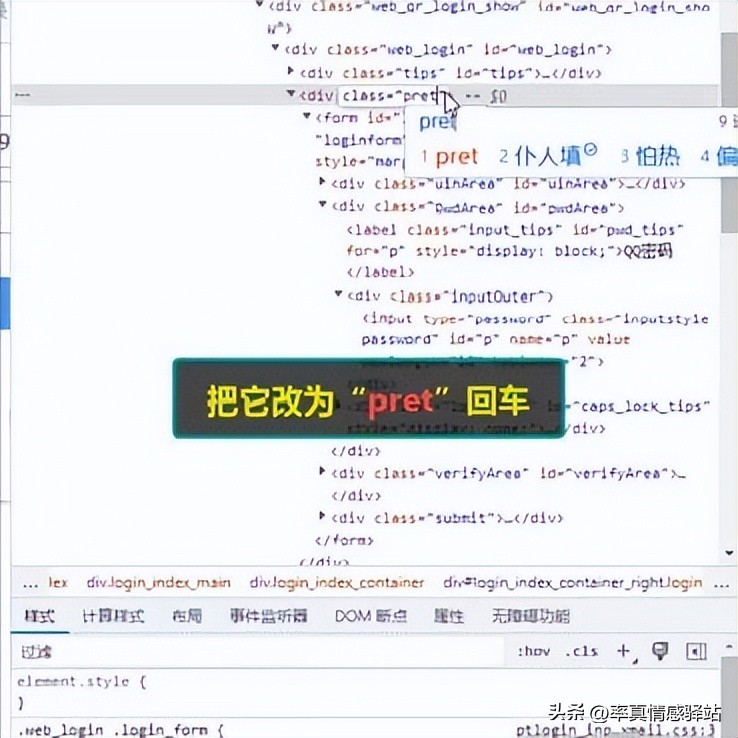Collapse the loginform form node

[307, 116]
